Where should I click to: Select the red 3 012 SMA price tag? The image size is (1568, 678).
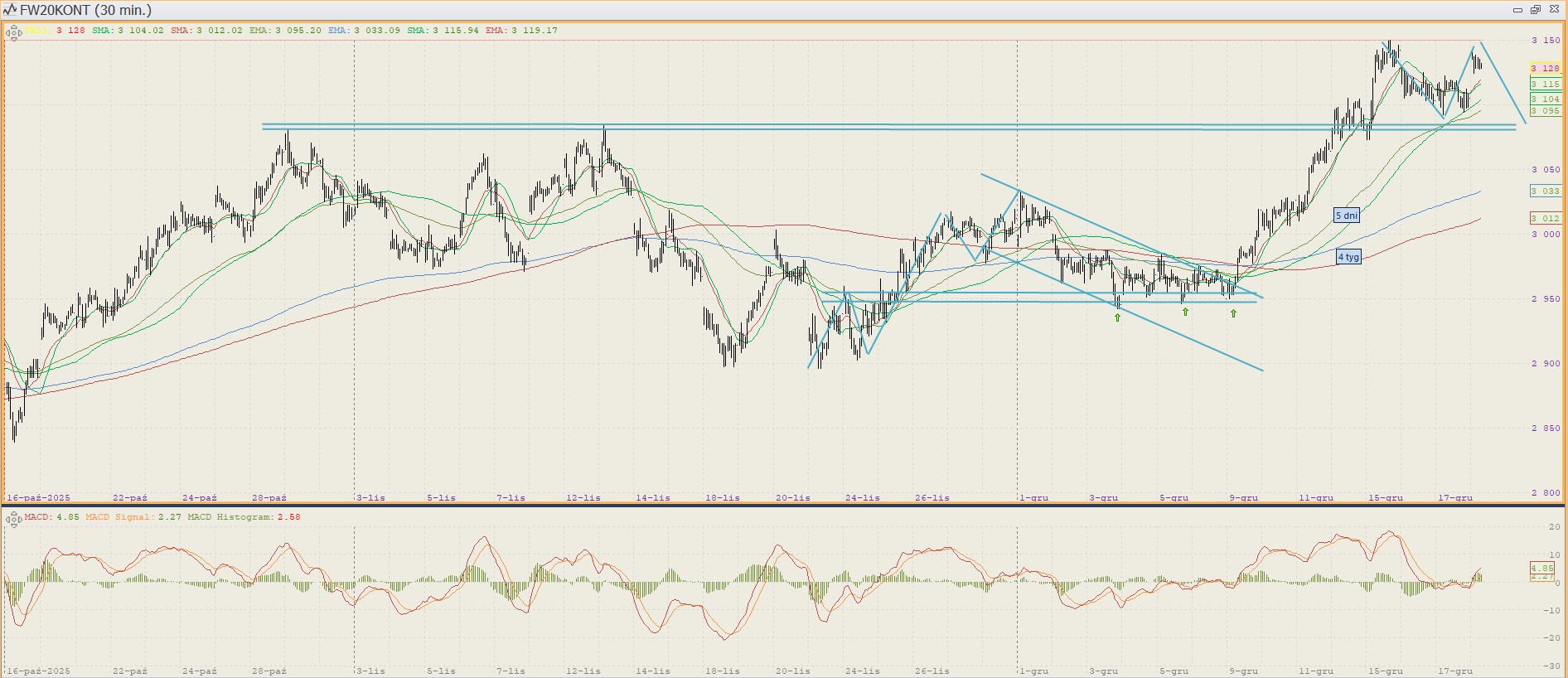(x=1545, y=219)
